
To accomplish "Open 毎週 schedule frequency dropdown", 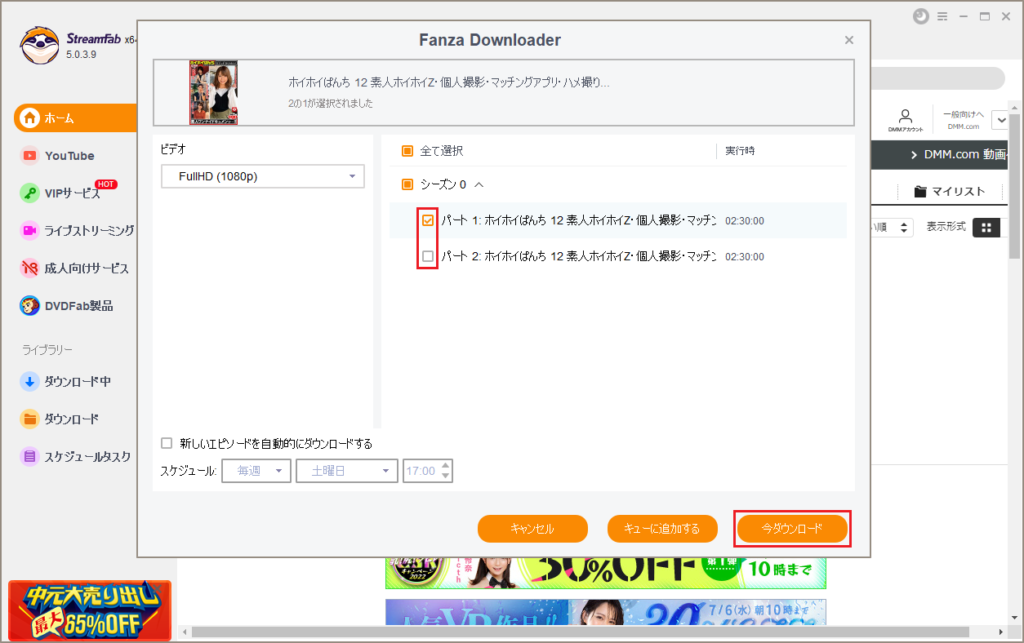I will (x=256, y=471).
